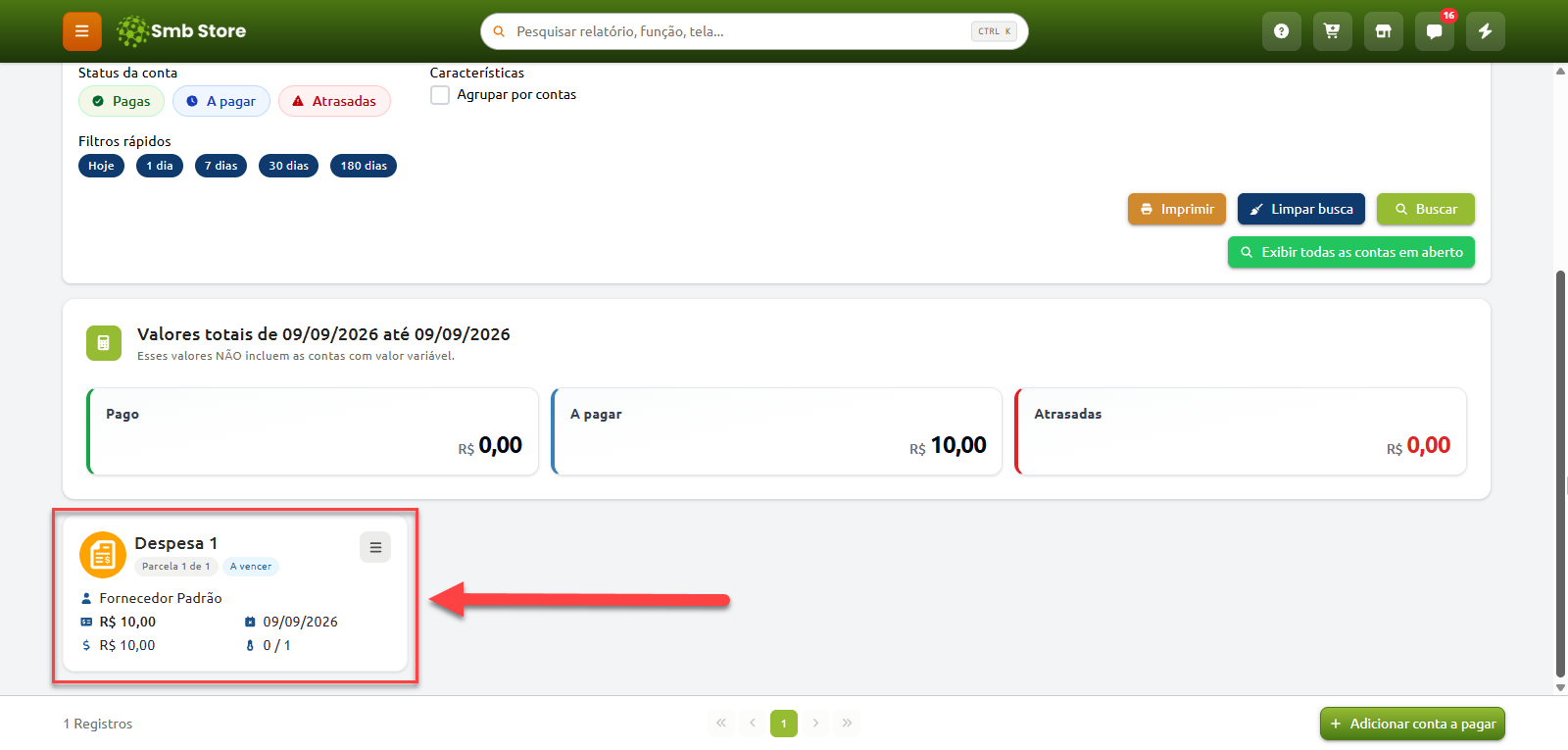The height and width of the screenshot is (750, 1568).
Task: Click the A vencer status badge
Action: (251, 567)
